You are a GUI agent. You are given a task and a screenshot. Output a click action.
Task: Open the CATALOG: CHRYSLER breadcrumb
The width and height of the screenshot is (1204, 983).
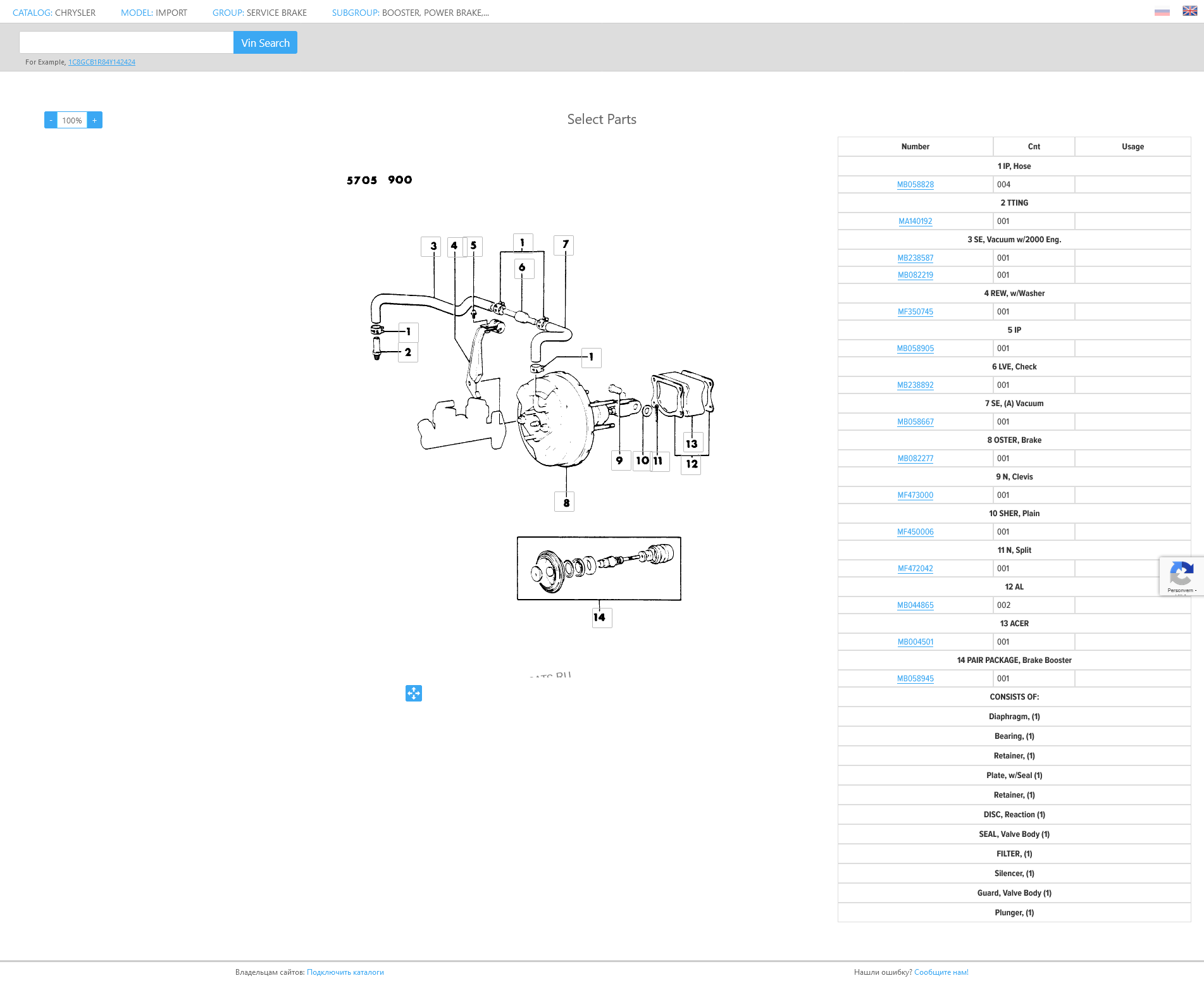click(54, 13)
